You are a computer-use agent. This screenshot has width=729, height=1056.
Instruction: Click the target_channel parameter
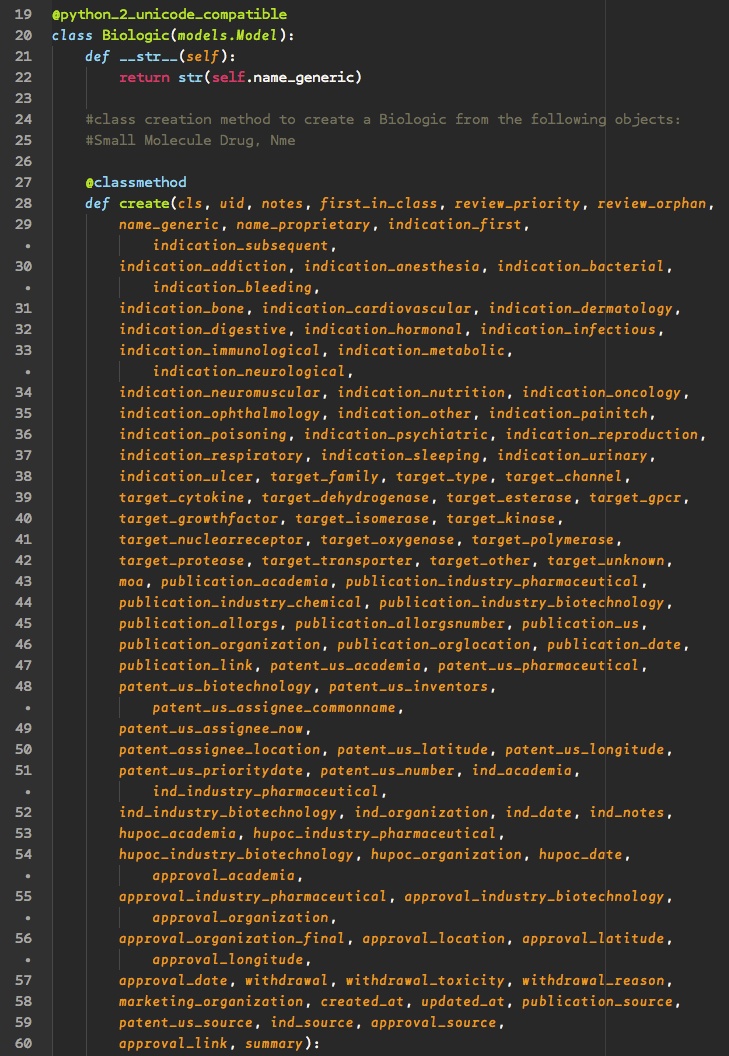click(x=564, y=476)
